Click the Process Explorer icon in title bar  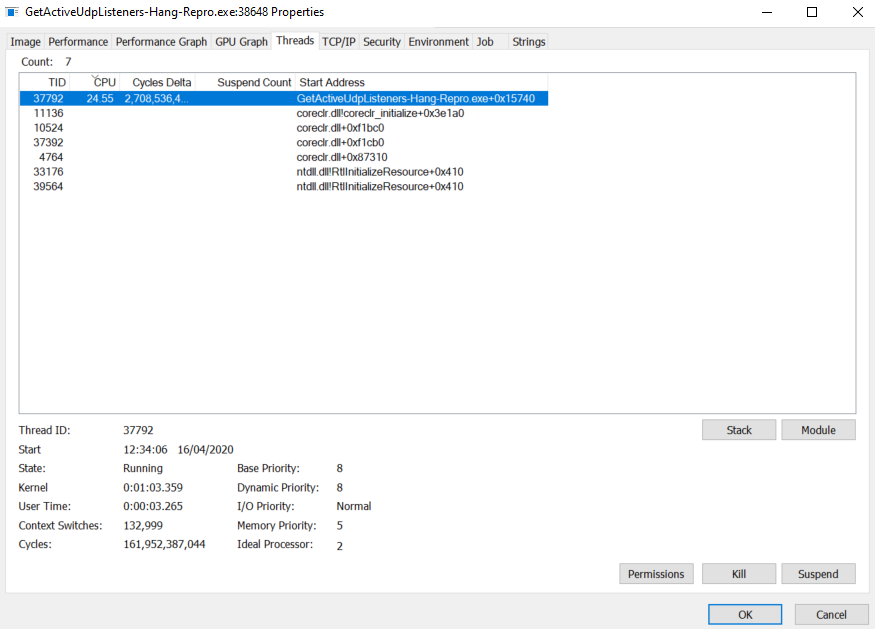[x=14, y=12]
